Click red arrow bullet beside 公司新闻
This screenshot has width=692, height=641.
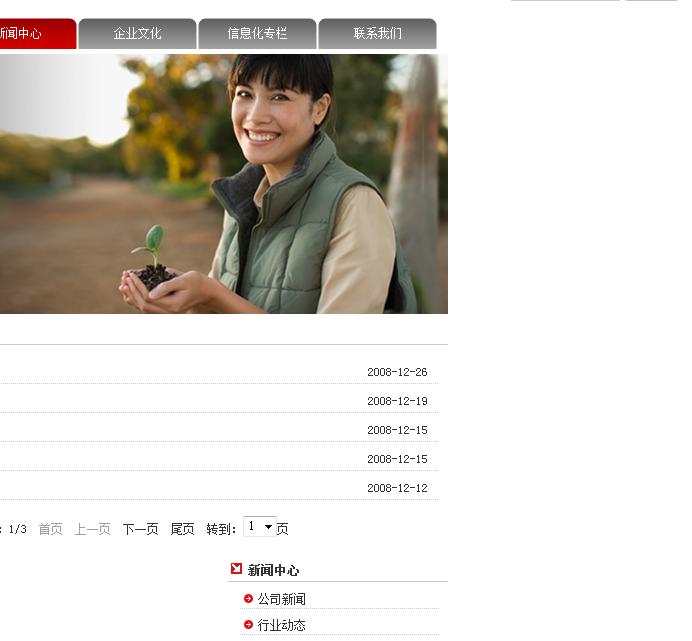248,599
